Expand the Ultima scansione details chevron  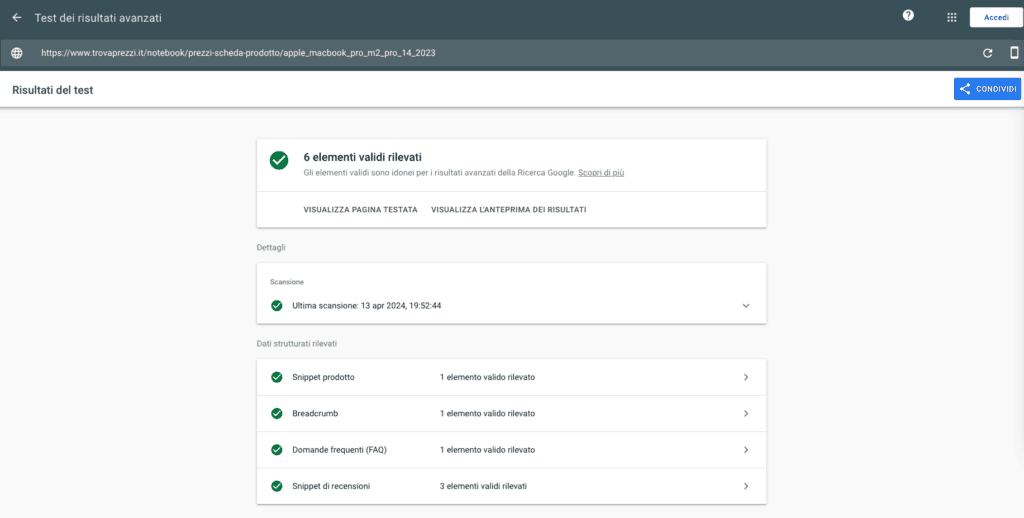tap(746, 306)
